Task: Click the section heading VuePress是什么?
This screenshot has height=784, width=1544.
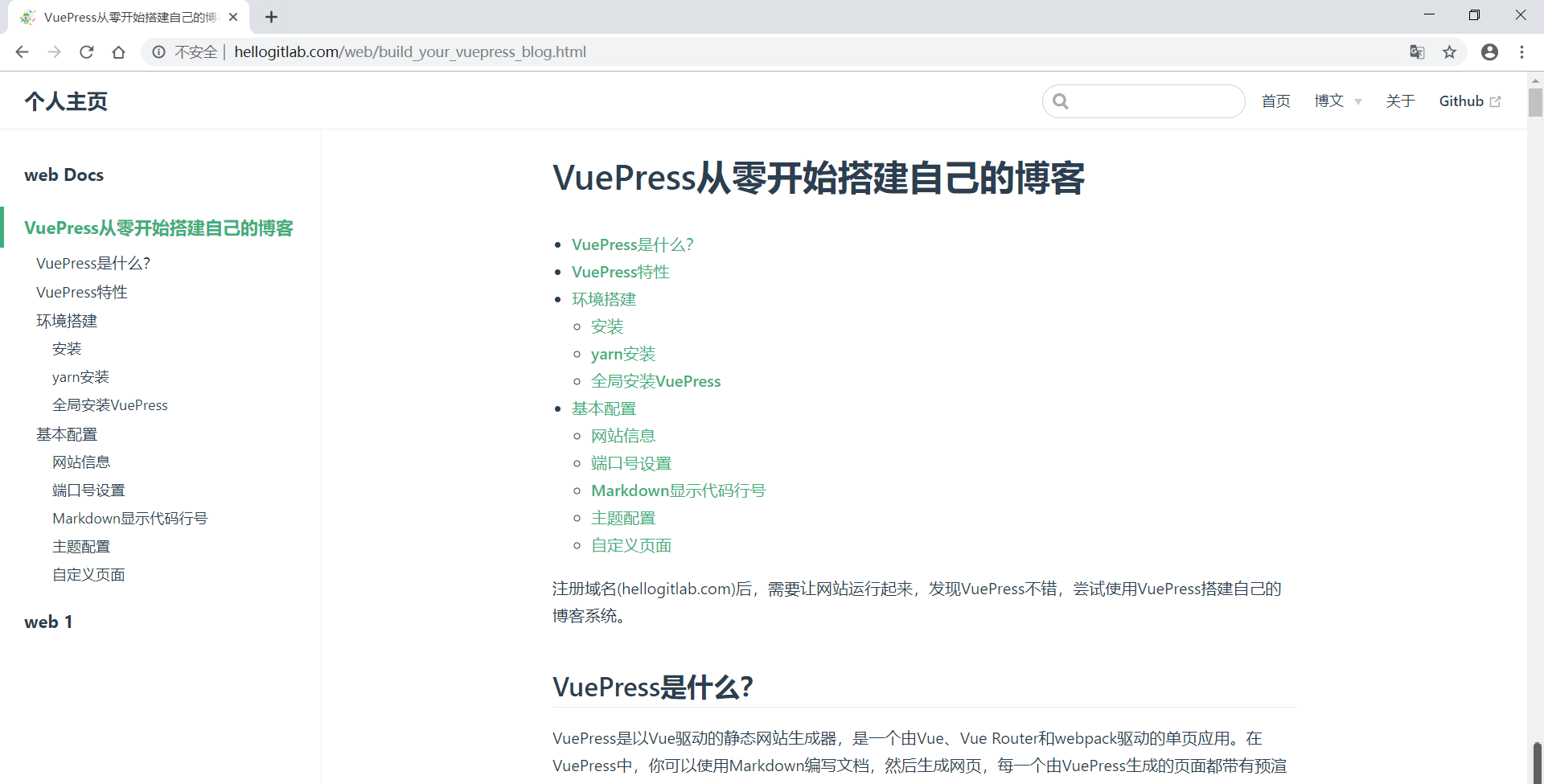Action: pos(653,687)
